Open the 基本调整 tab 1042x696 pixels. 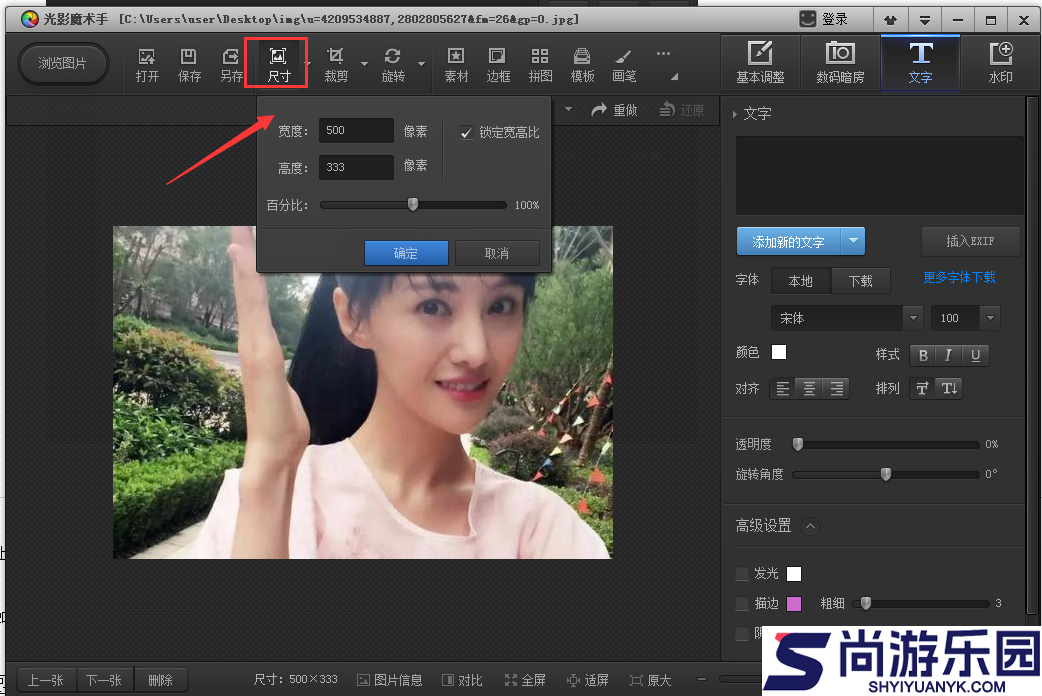(x=760, y=63)
